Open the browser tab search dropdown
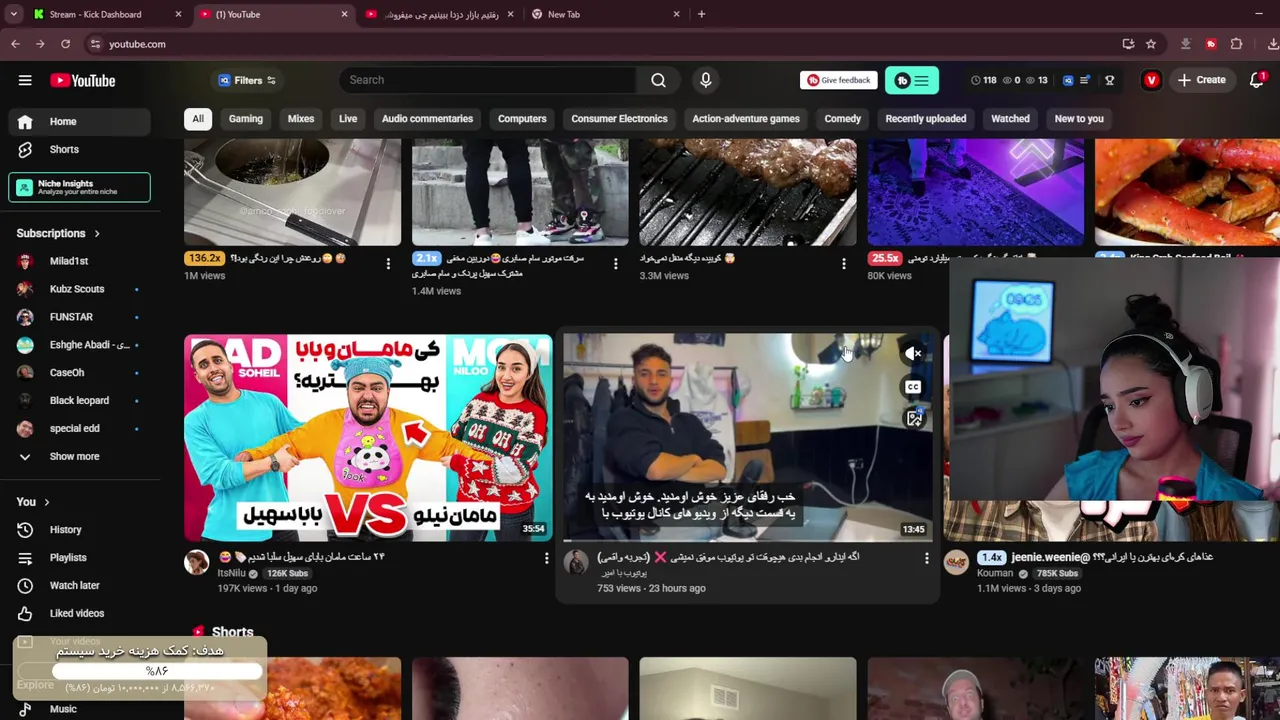 pos(13,14)
